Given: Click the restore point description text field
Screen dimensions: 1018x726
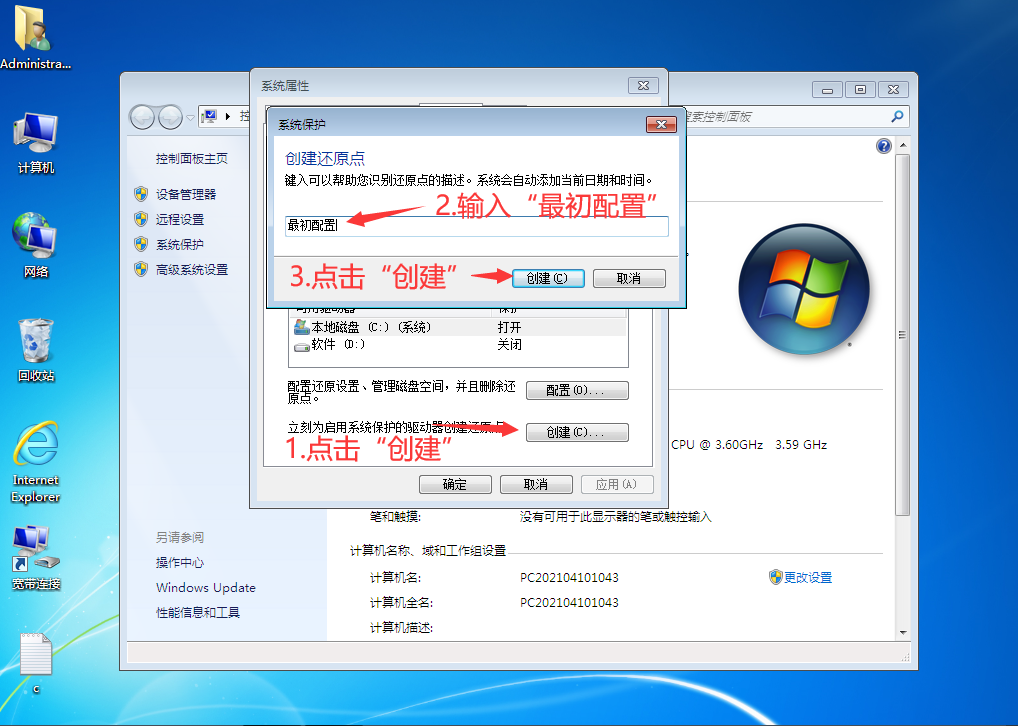Looking at the screenshot, I should click(x=477, y=226).
